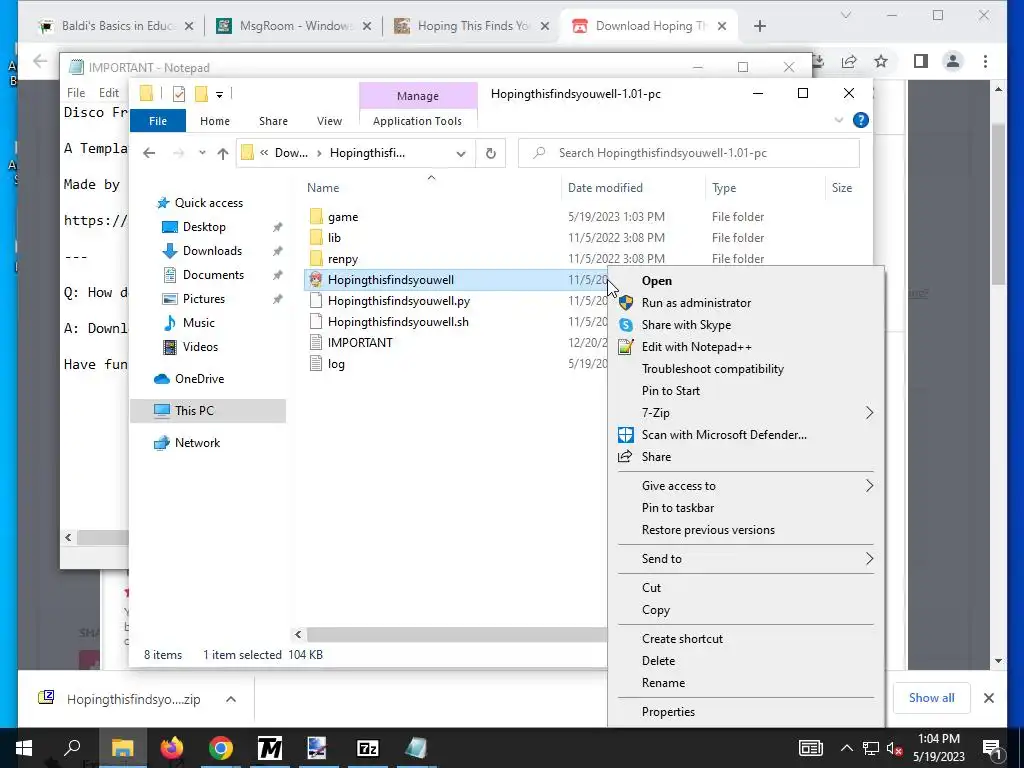
Task: Go up one folder level
Action: click(x=223, y=153)
